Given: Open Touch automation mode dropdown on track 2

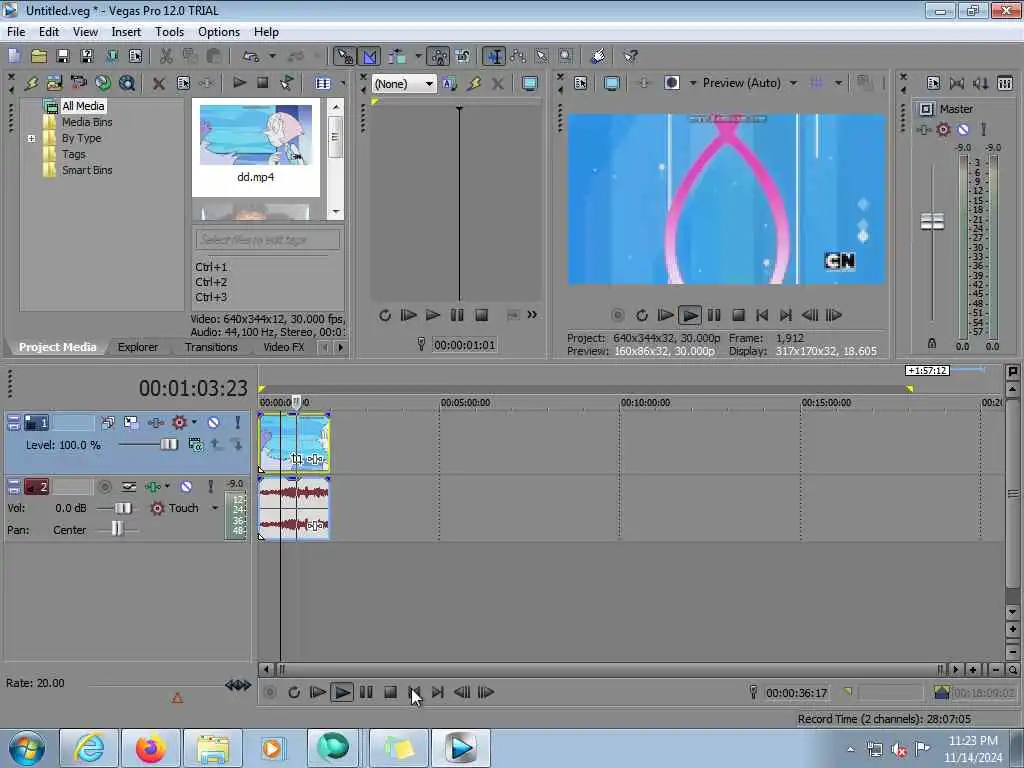Looking at the screenshot, I should (x=215, y=508).
